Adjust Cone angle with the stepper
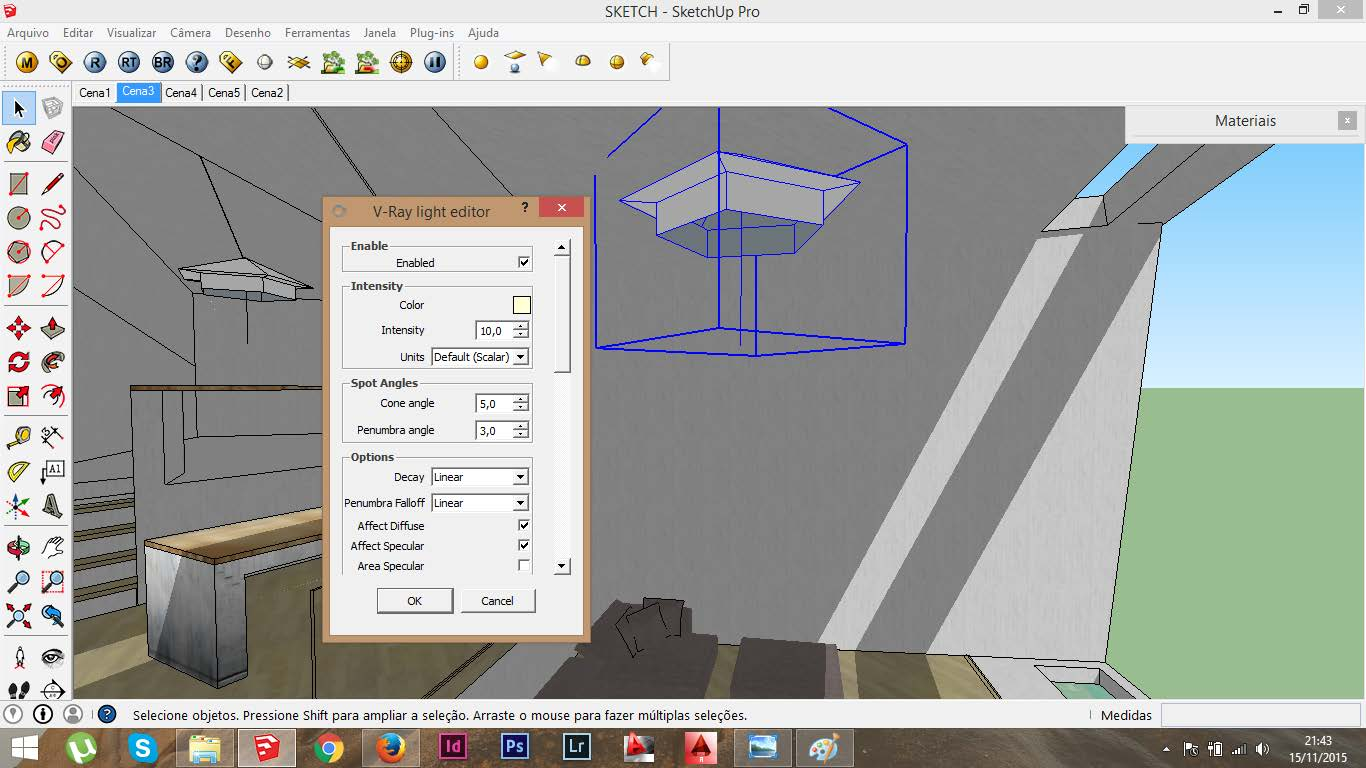Screen dimensions: 1366x768 (520, 403)
